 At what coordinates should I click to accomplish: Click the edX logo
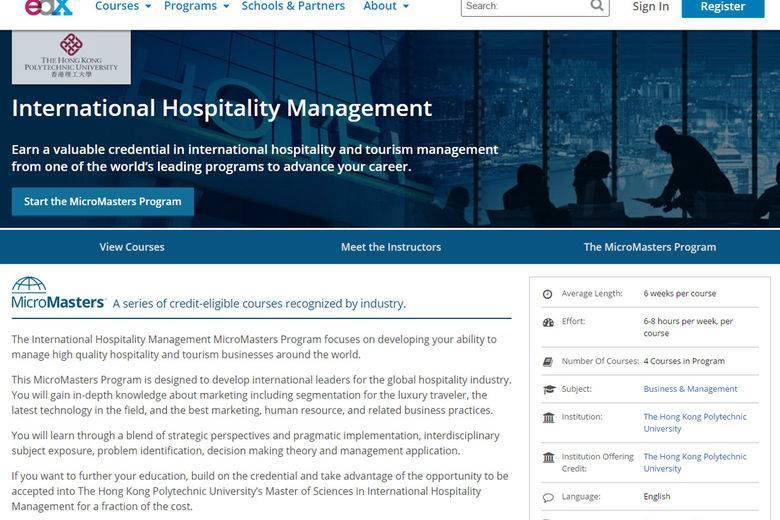[x=48, y=7]
